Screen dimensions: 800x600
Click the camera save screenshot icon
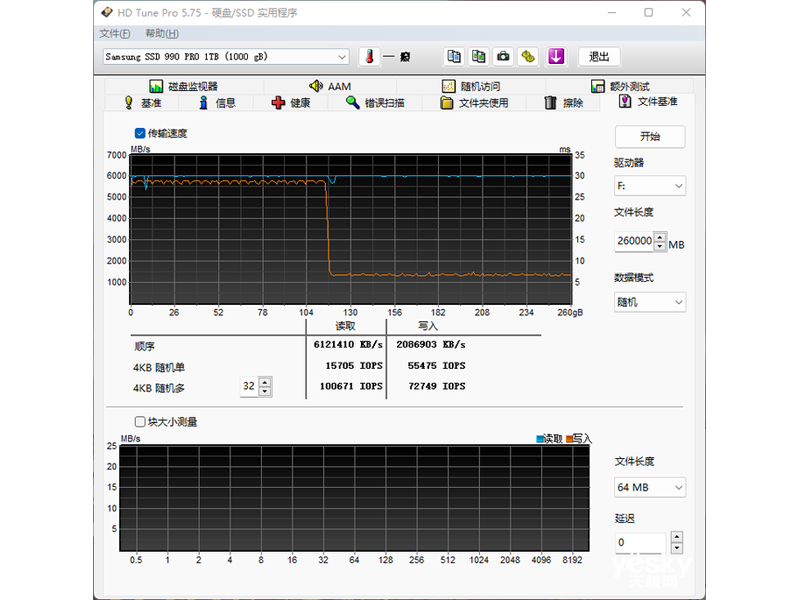504,57
